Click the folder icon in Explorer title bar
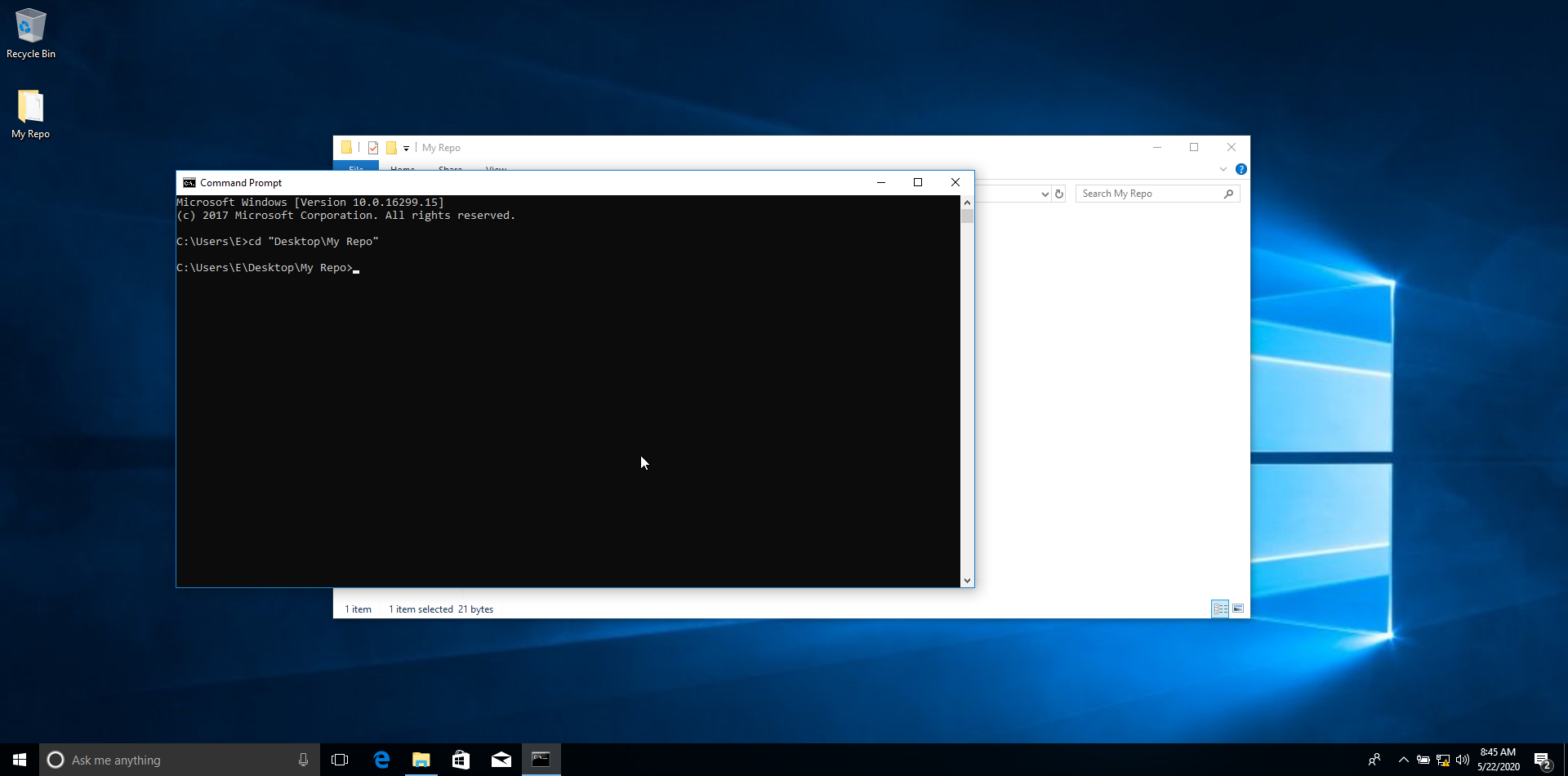This screenshot has height=776, width=1568. pyautogui.click(x=346, y=148)
